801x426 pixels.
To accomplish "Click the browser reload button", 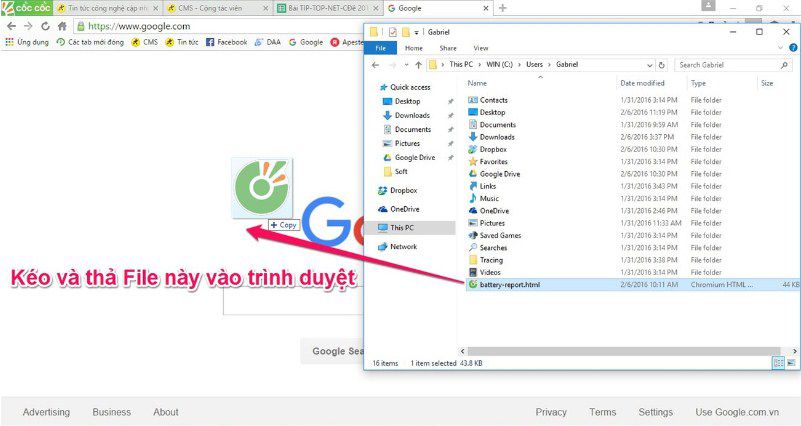I will [x=45, y=26].
